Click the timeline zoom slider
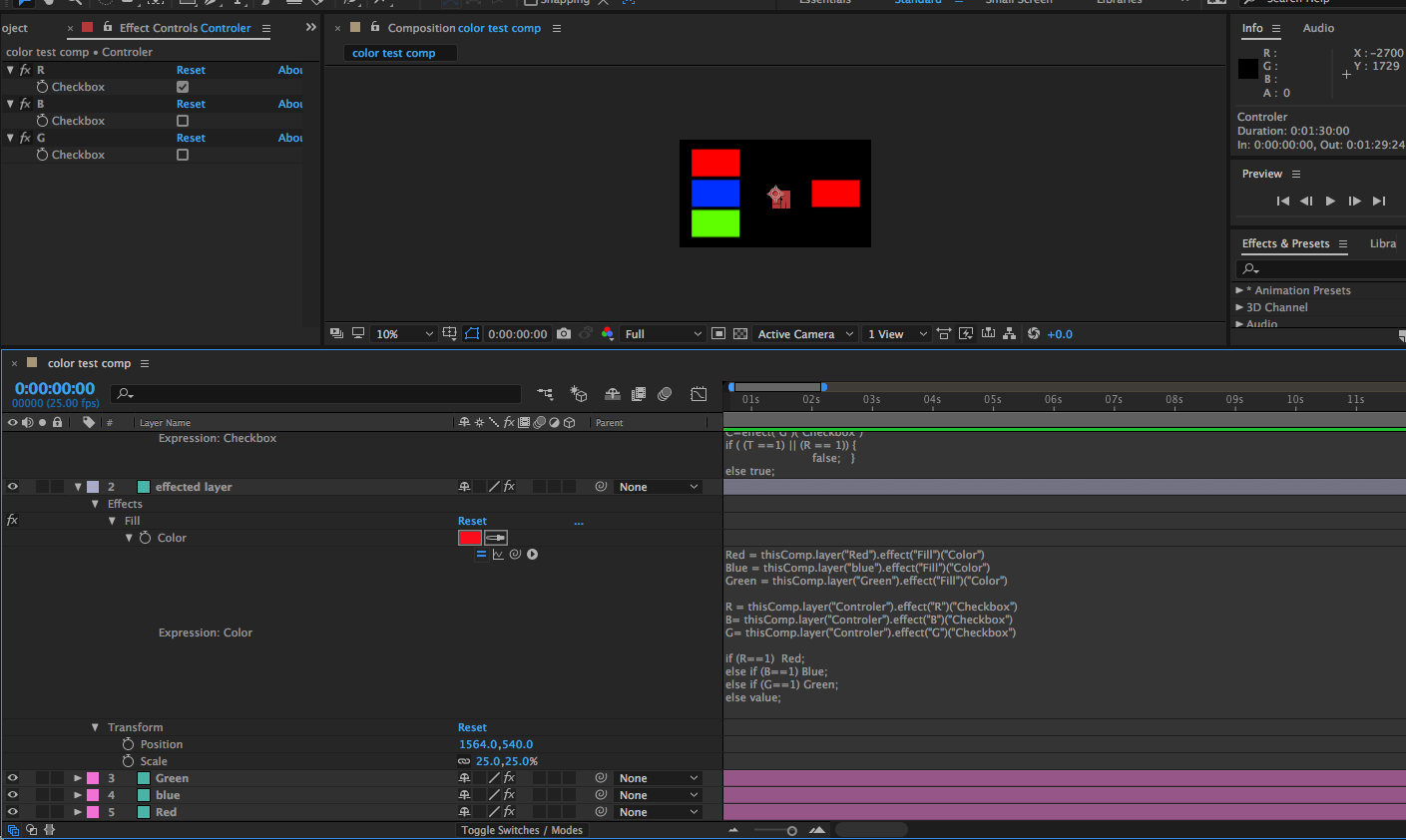This screenshot has height=840, width=1406. pos(791,830)
